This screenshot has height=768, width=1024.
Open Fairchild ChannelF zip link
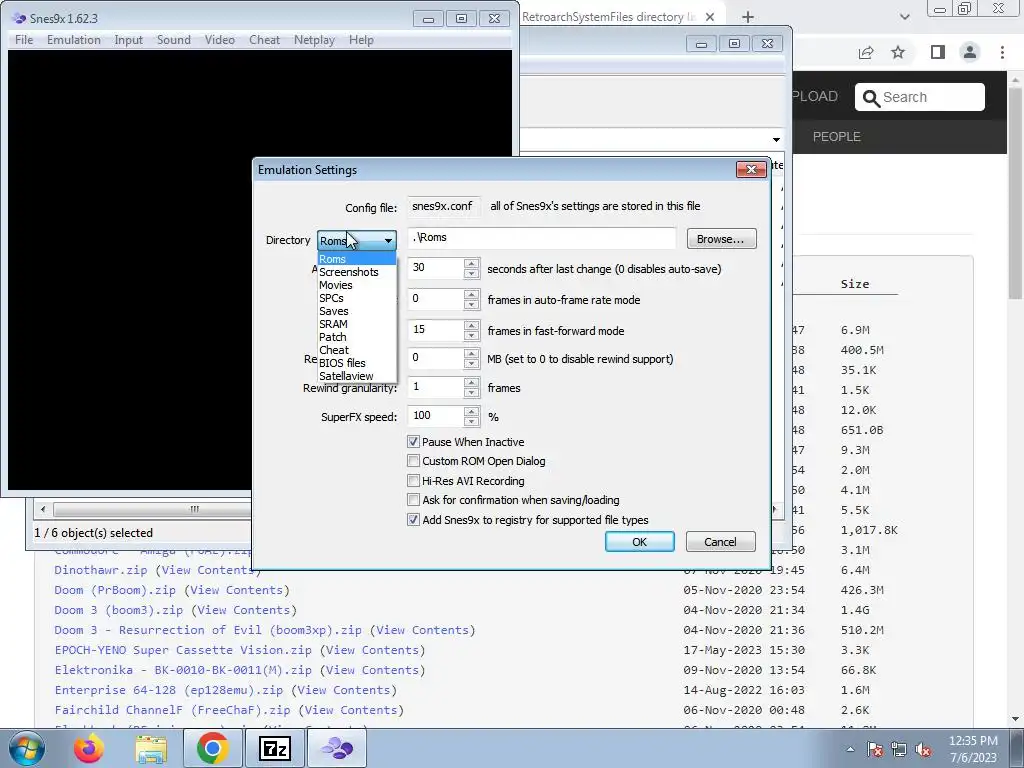click(172, 711)
